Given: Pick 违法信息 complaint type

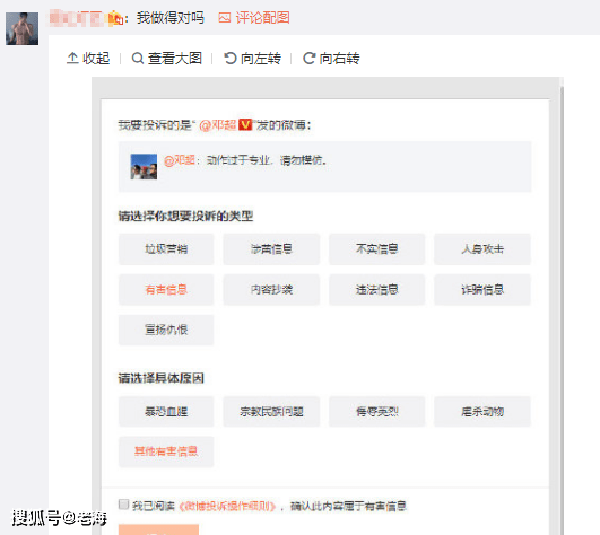Looking at the screenshot, I should click(x=377, y=290).
